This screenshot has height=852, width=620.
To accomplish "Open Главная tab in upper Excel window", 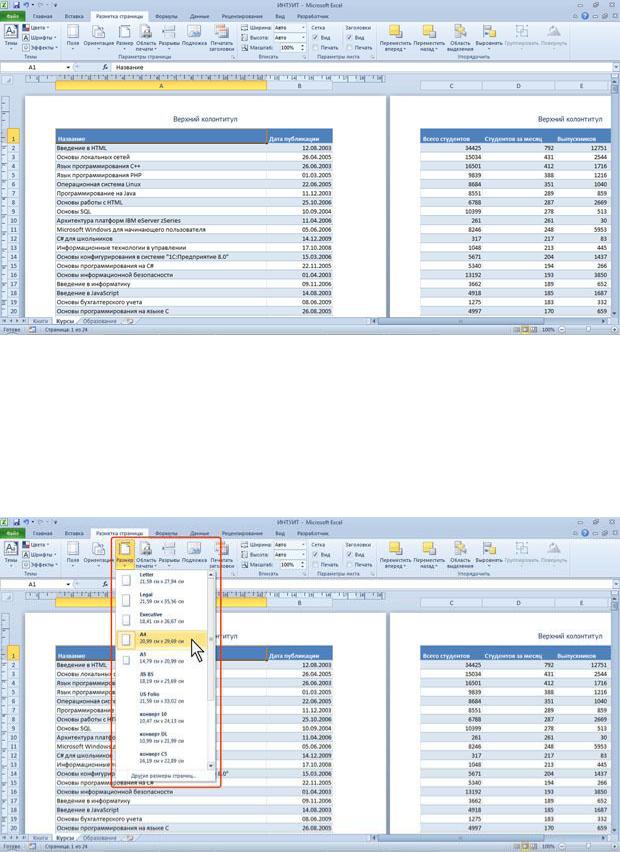I will (42, 16).
